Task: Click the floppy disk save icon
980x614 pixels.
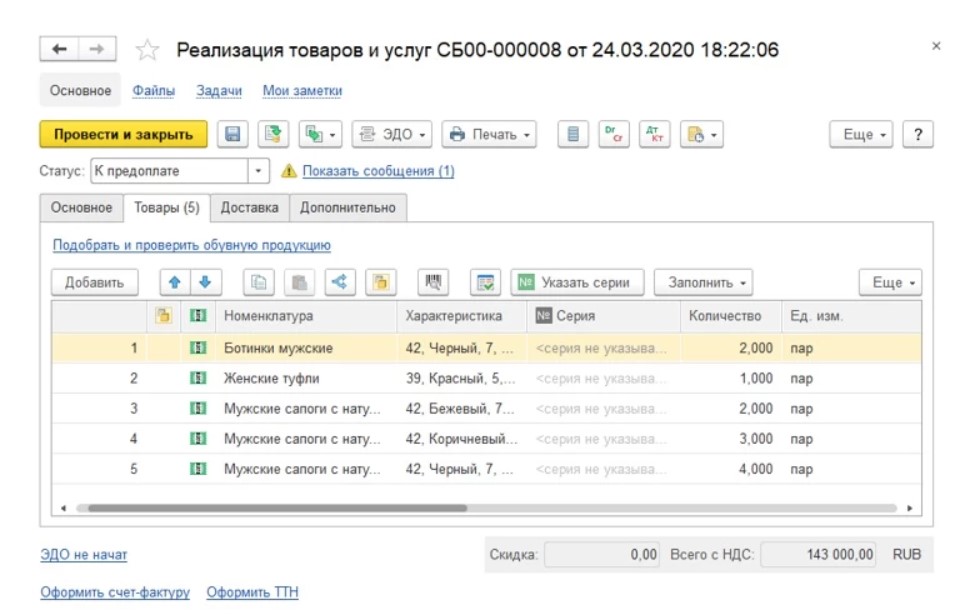Action: tap(233, 135)
